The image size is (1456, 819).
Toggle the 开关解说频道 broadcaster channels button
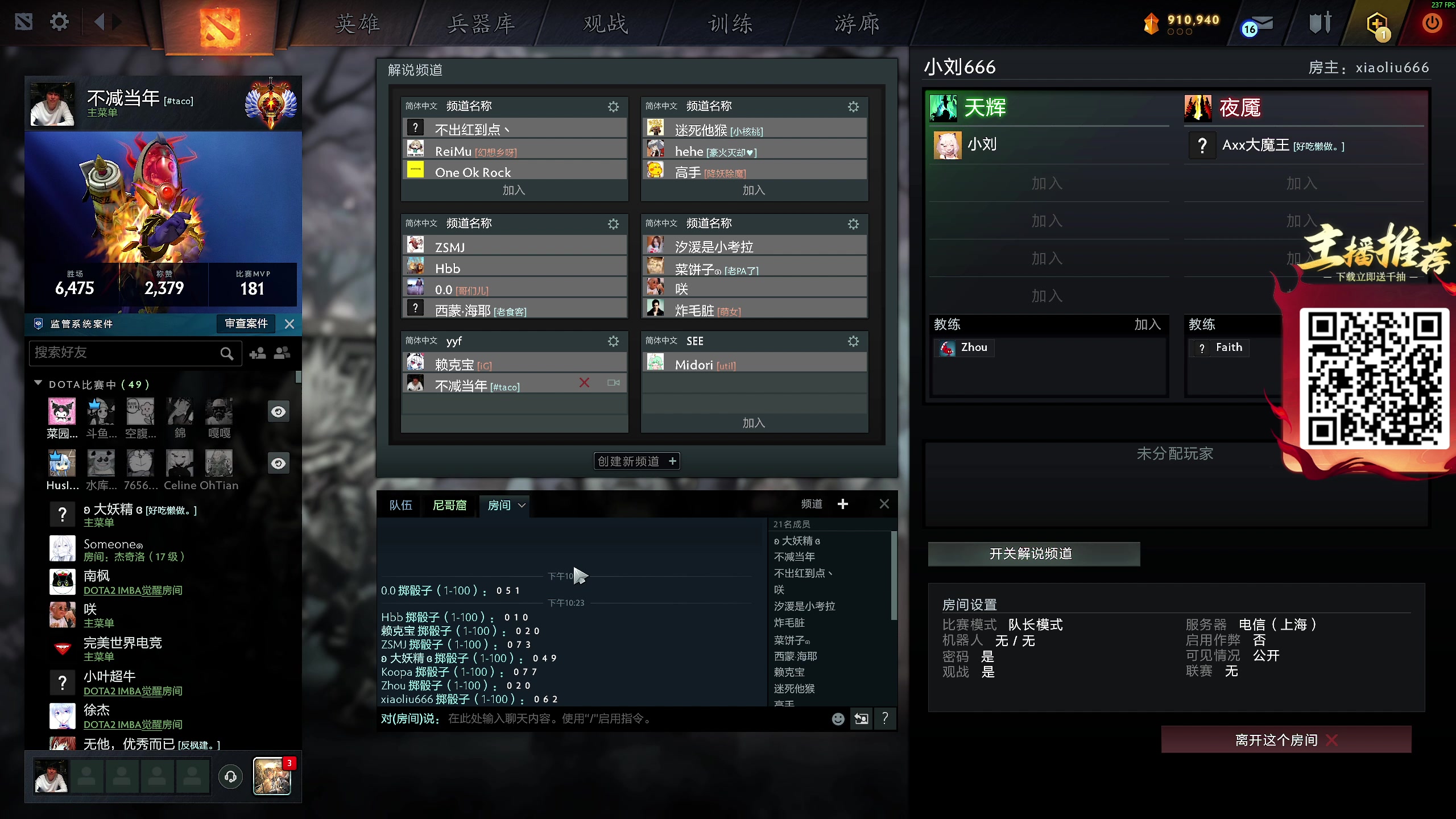1033,554
